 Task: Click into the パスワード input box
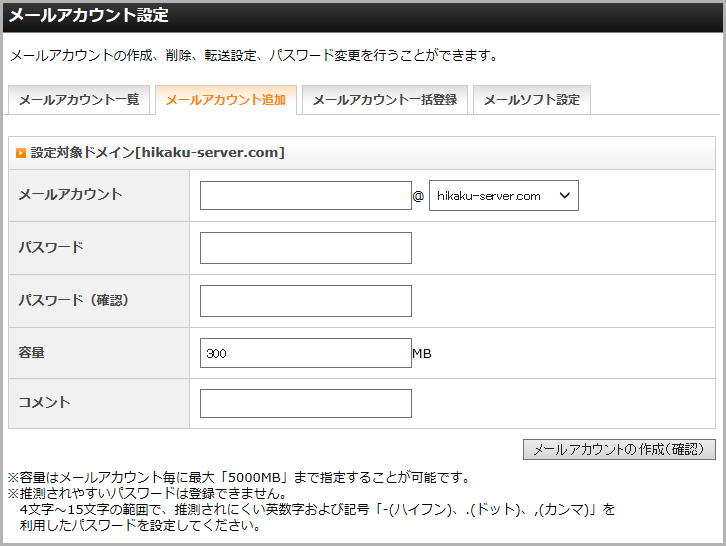click(x=305, y=248)
